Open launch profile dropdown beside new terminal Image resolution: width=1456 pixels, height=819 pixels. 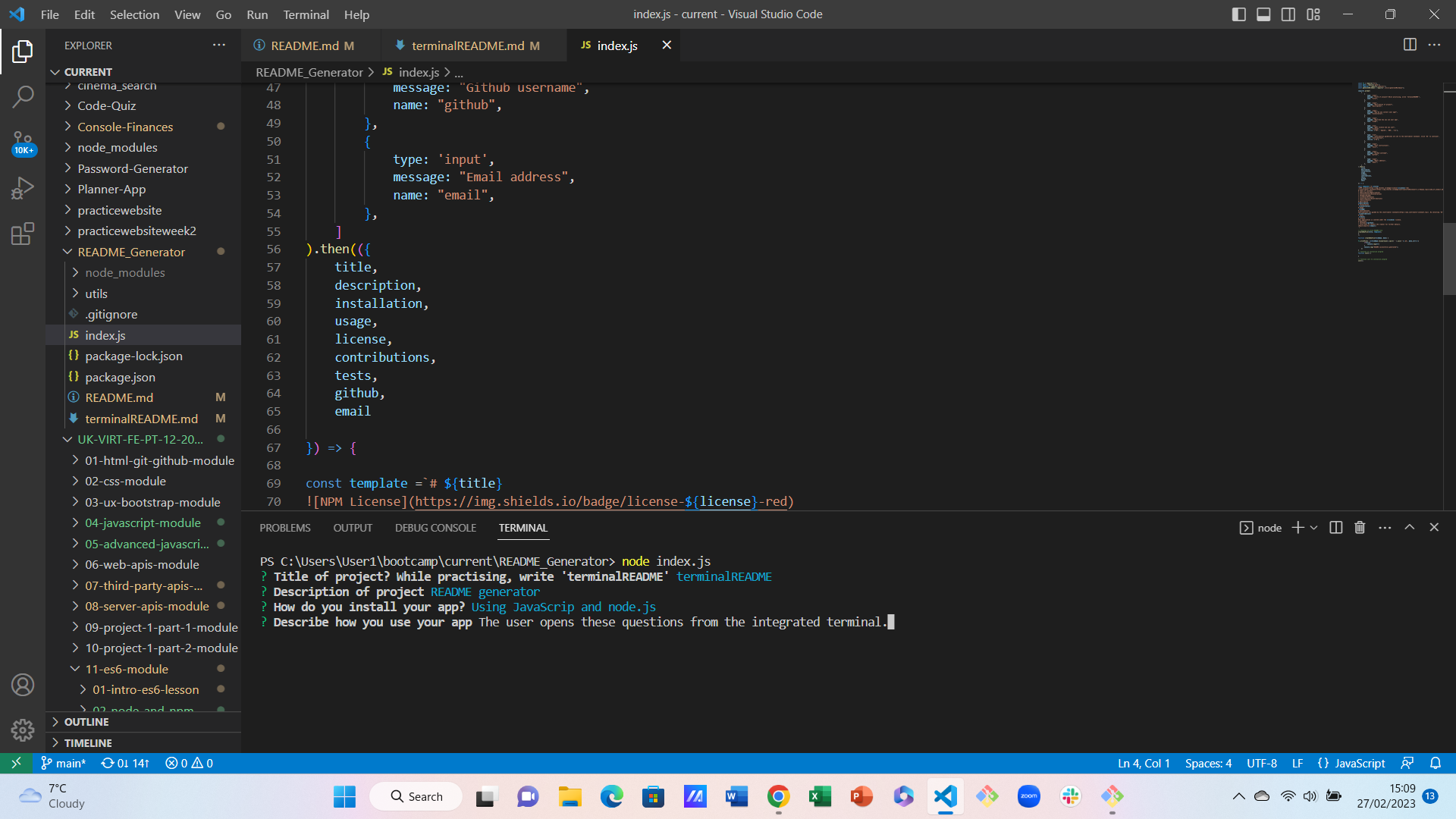click(x=1314, y=528)
